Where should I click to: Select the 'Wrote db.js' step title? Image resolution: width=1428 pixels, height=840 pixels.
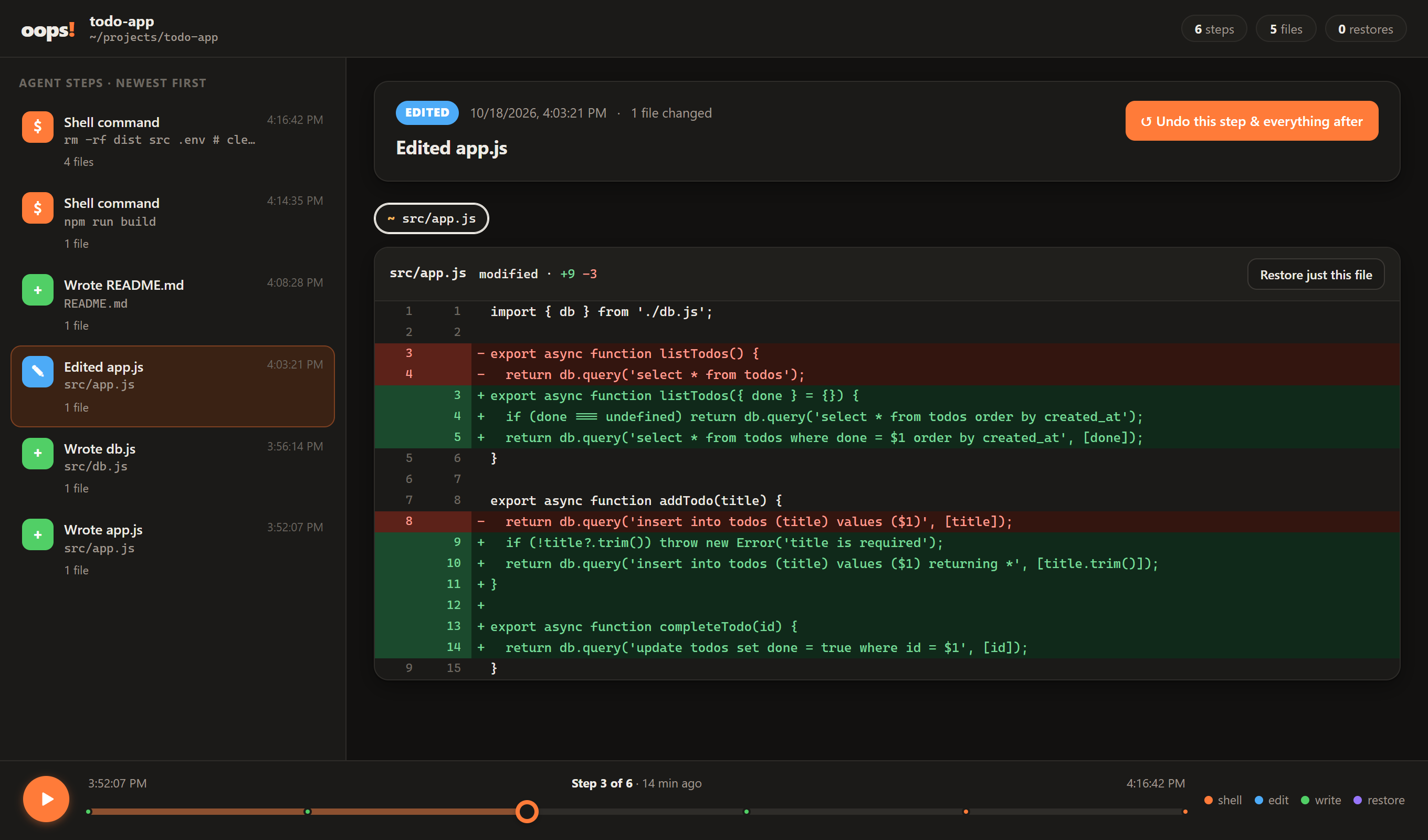pos(100,449)
